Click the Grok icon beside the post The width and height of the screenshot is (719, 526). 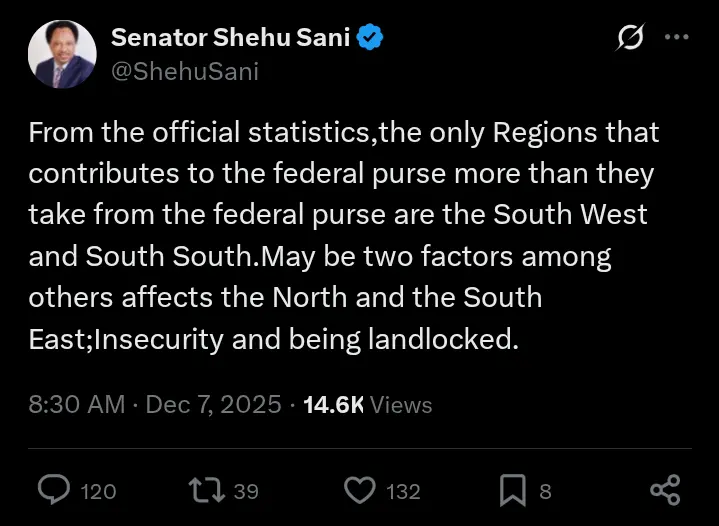[631, 38]
